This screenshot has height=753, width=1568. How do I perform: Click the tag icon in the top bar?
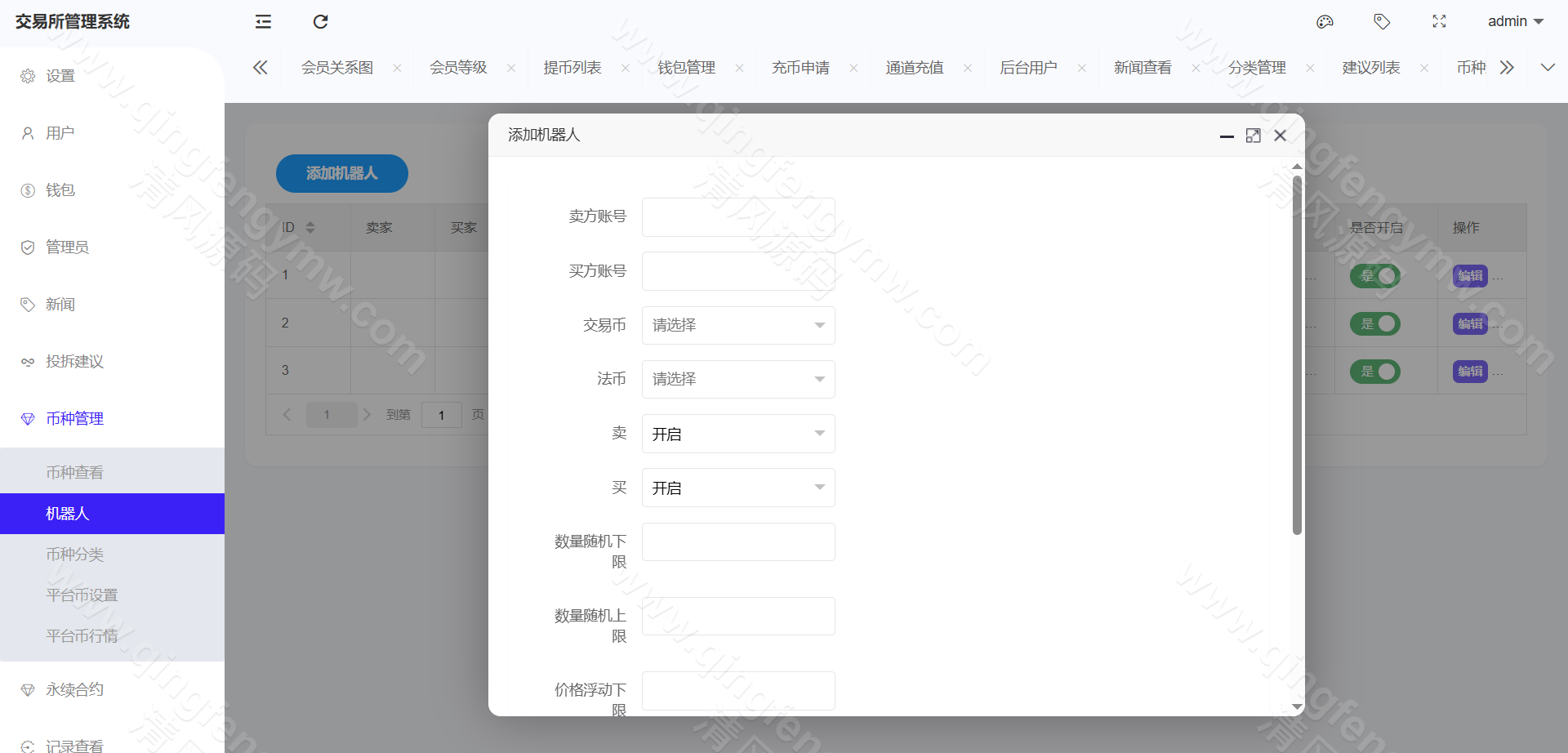(x=1382, y=21)
